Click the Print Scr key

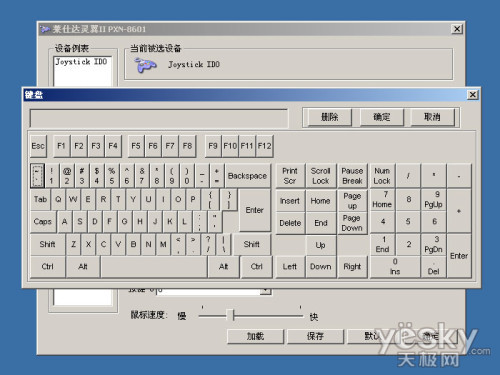pyautogui.click(x=290, y=176)
